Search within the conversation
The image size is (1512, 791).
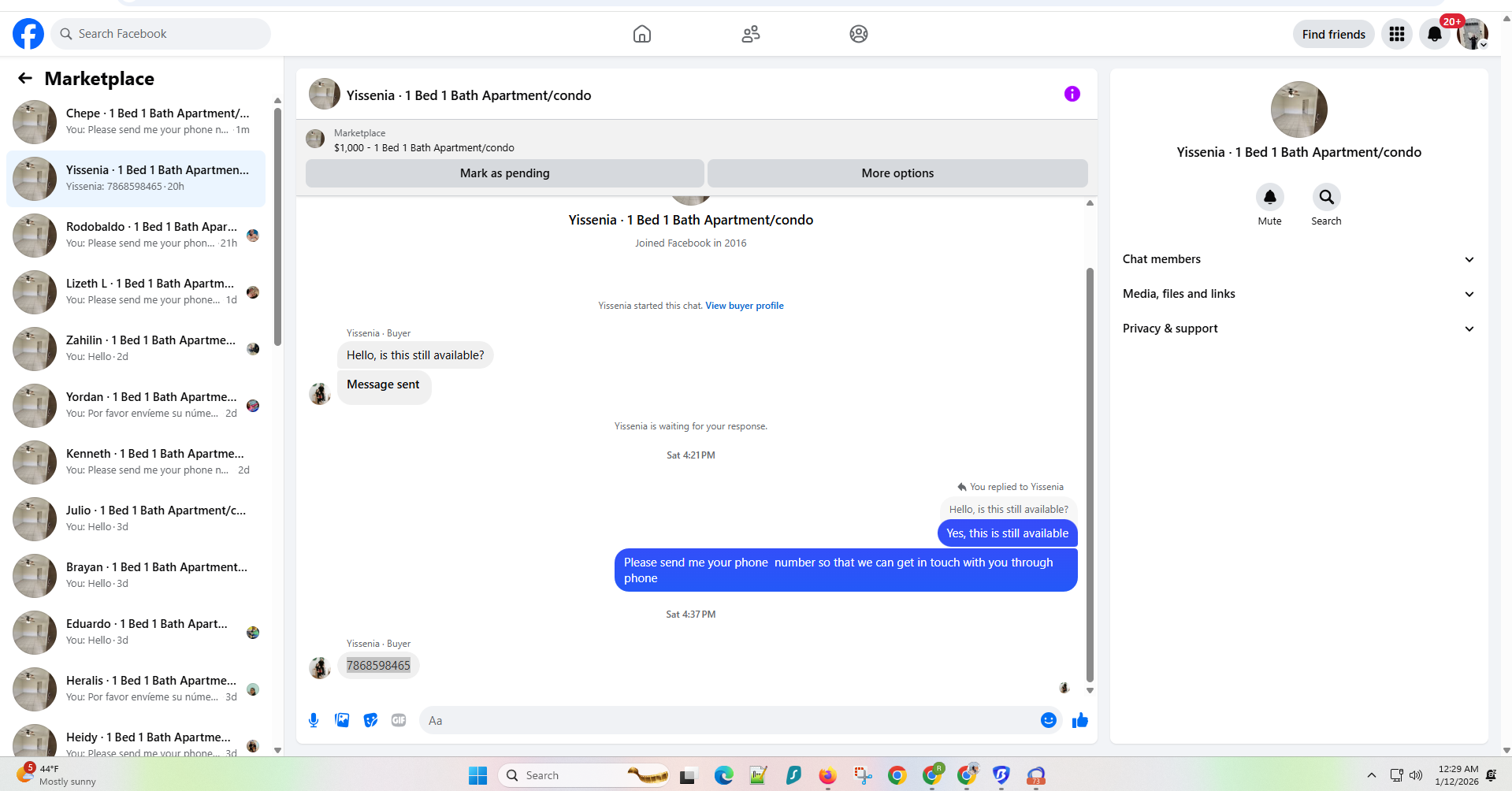[x=1326, y=197]
